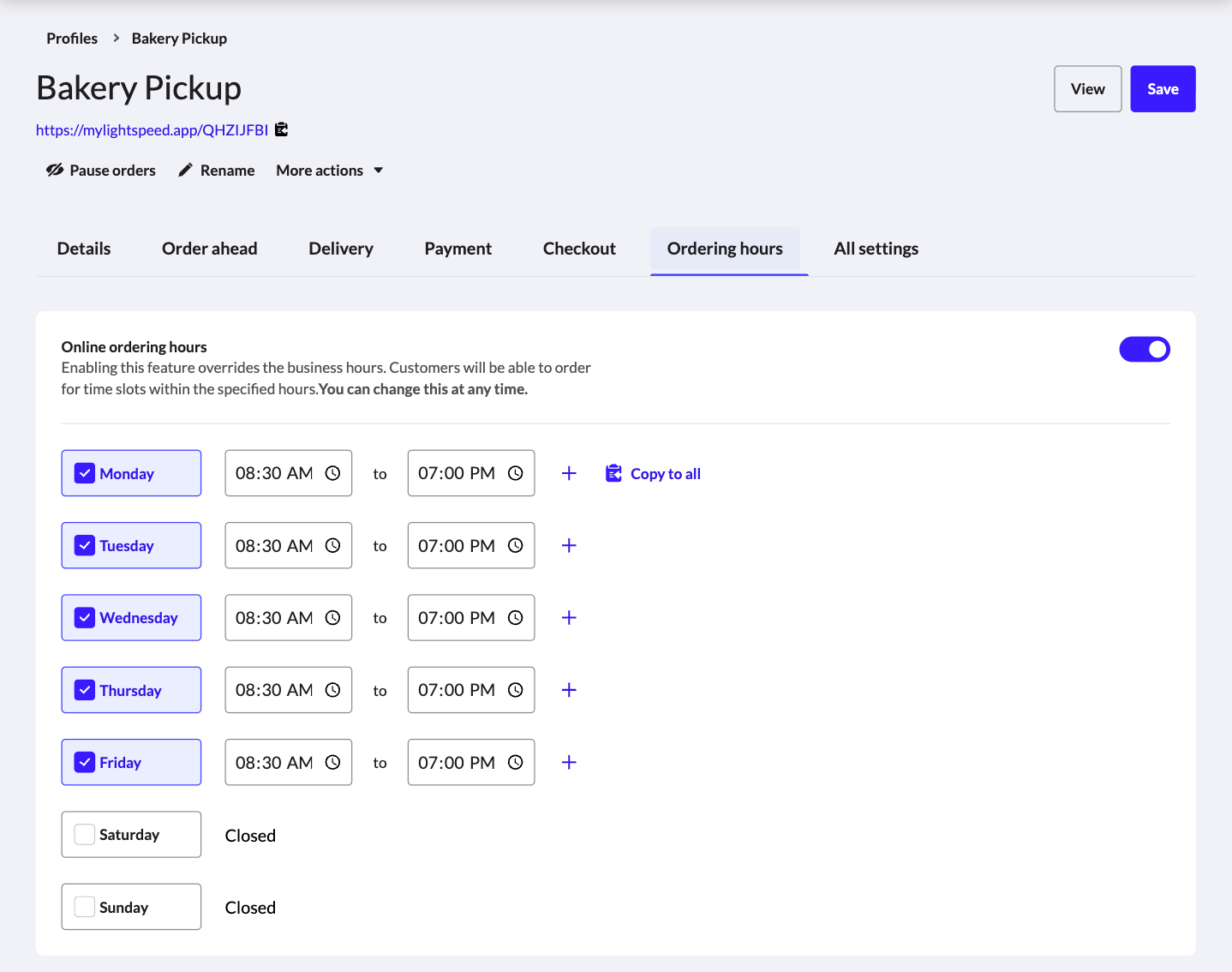The width and height of the screenshot is (1232, 972).
Task: Open the Payment tab
Action: (458, 249)
